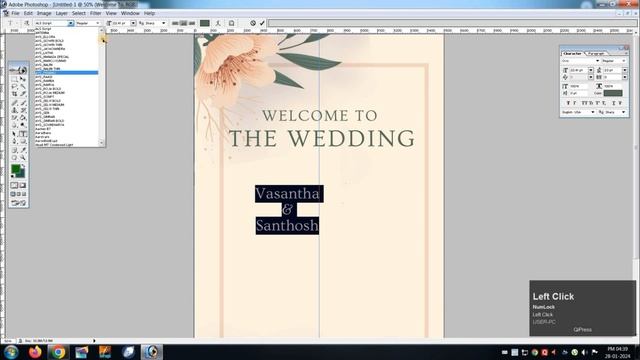Collapse the options bar font family dropdown
640x360 pixels.
[71, 23]
